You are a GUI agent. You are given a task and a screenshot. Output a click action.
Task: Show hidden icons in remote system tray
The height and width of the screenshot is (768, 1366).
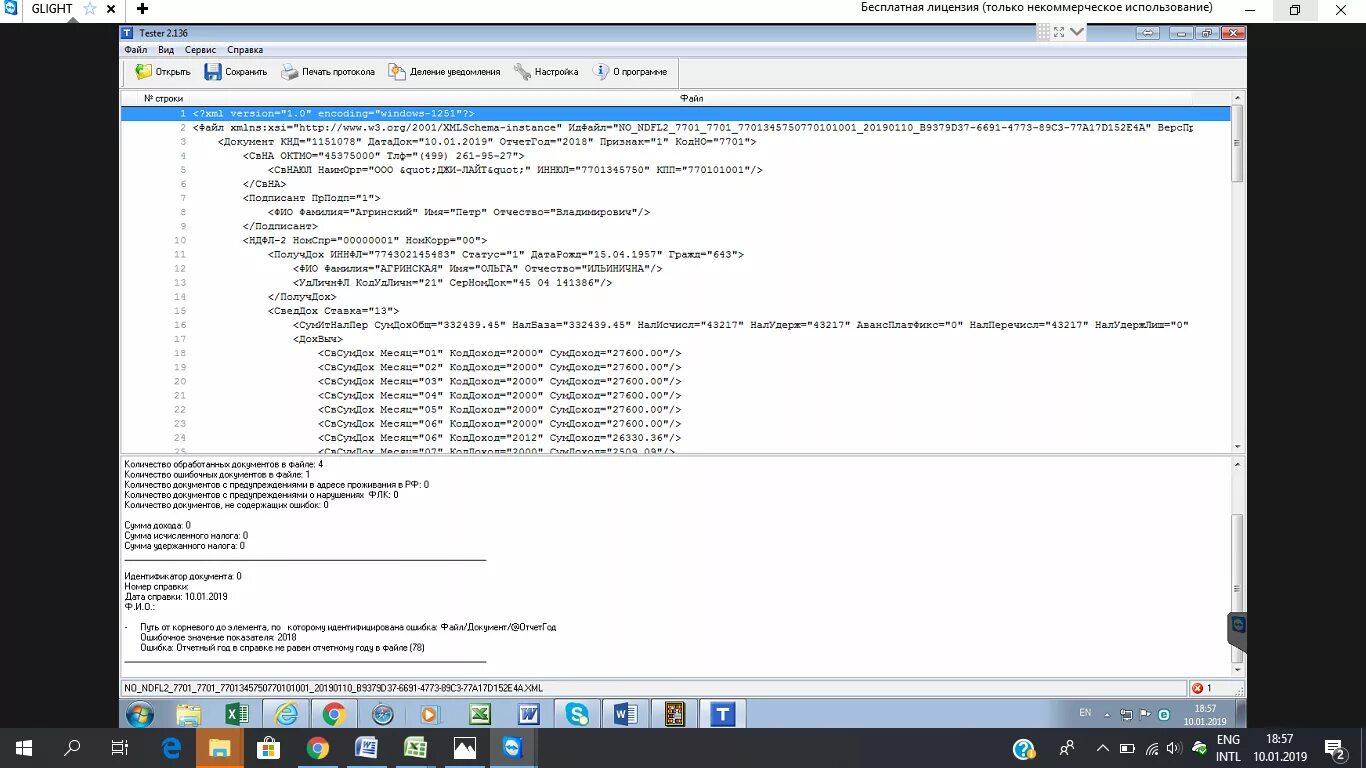[1109, 714]
